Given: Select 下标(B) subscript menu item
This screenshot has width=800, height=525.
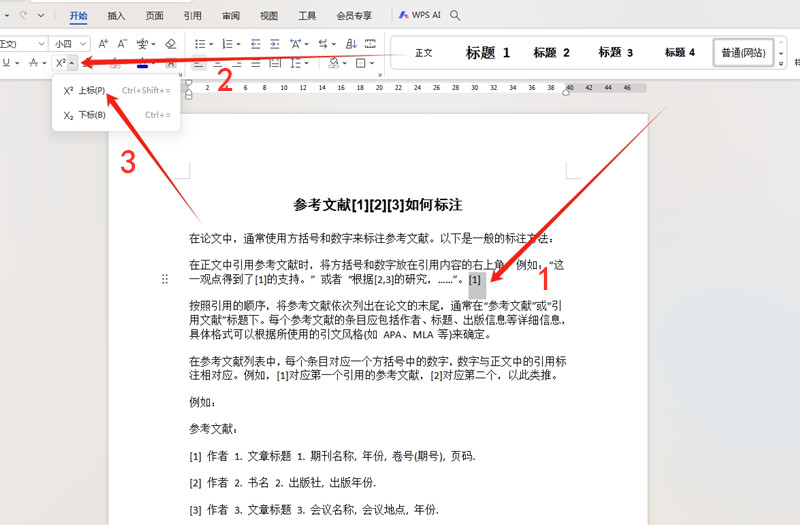Looking at the screenshot, I should click(x=117, y=115).
